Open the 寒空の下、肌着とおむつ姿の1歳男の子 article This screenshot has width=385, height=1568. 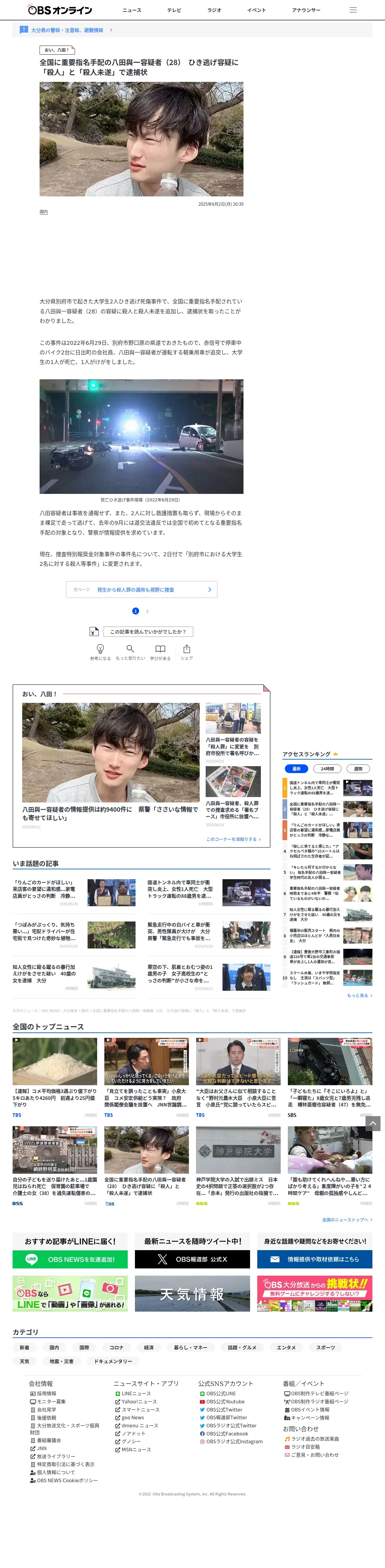point(209,977)
